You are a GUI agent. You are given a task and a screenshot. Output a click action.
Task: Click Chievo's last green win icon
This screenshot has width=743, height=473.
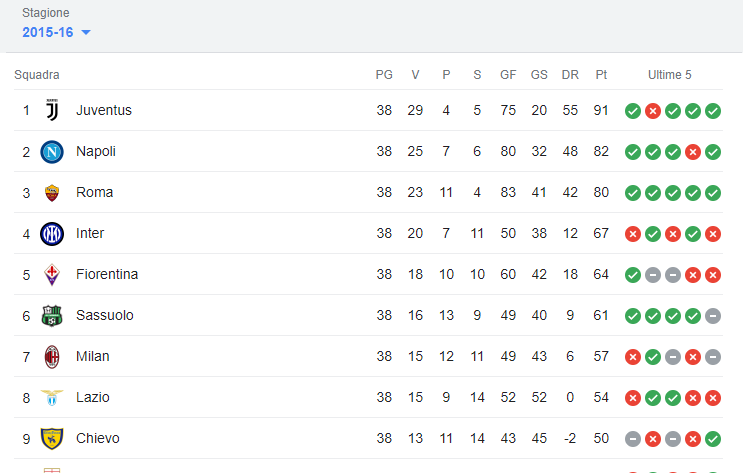click(713, 439)
